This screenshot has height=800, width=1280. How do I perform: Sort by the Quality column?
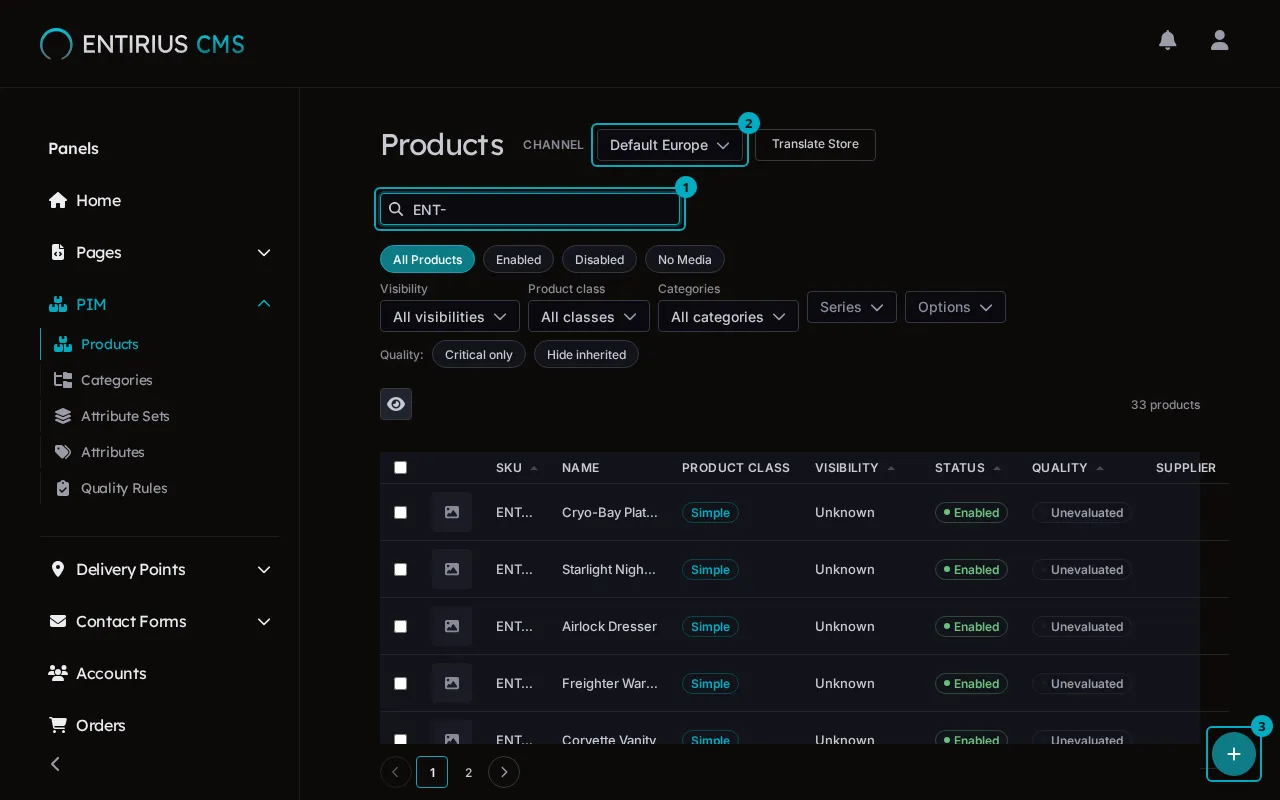[x=1067, y=467]
